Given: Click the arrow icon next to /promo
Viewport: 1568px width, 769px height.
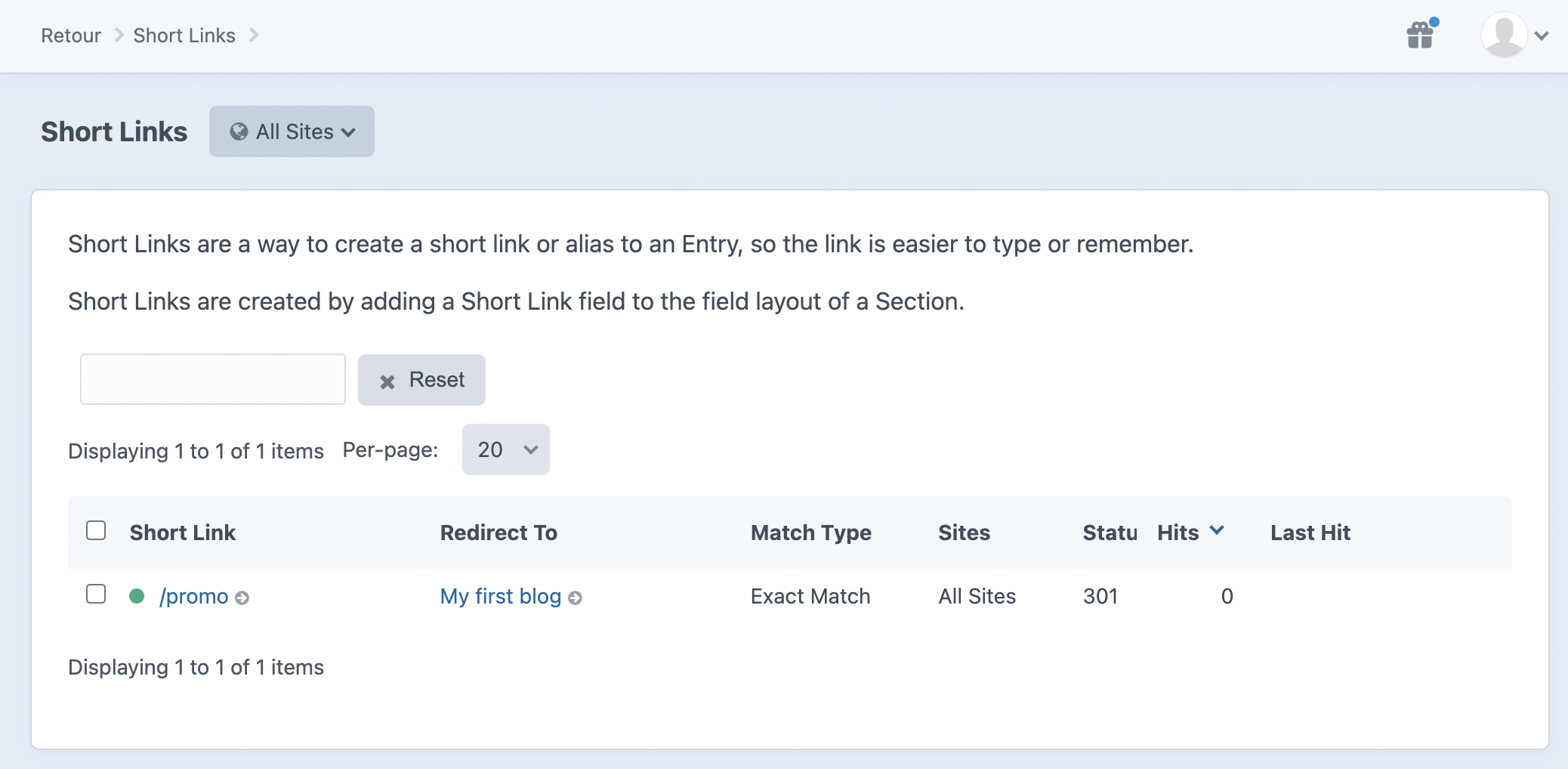Looking at the screenshot, I should (x=242, y=598).
